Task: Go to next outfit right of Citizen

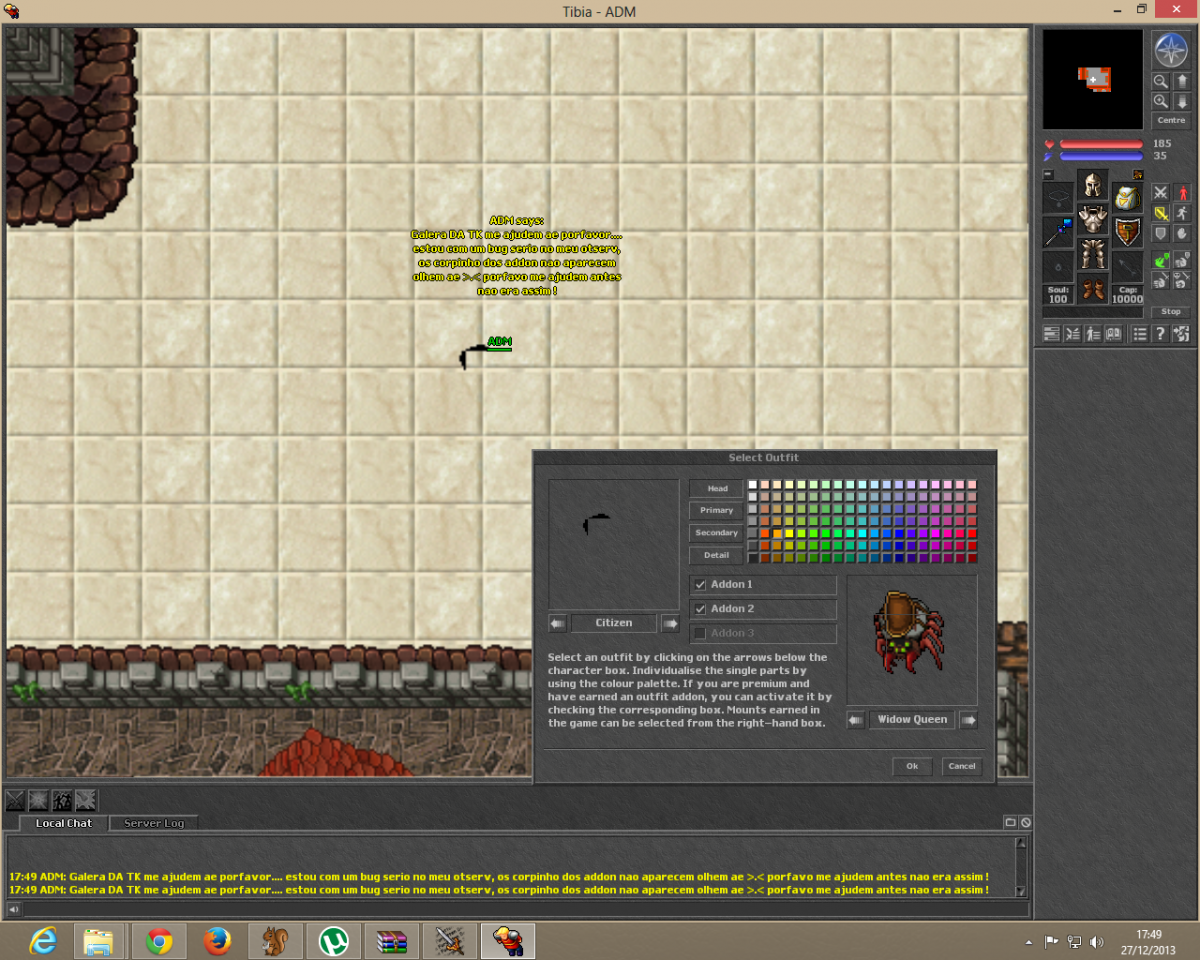Action: 670,623
